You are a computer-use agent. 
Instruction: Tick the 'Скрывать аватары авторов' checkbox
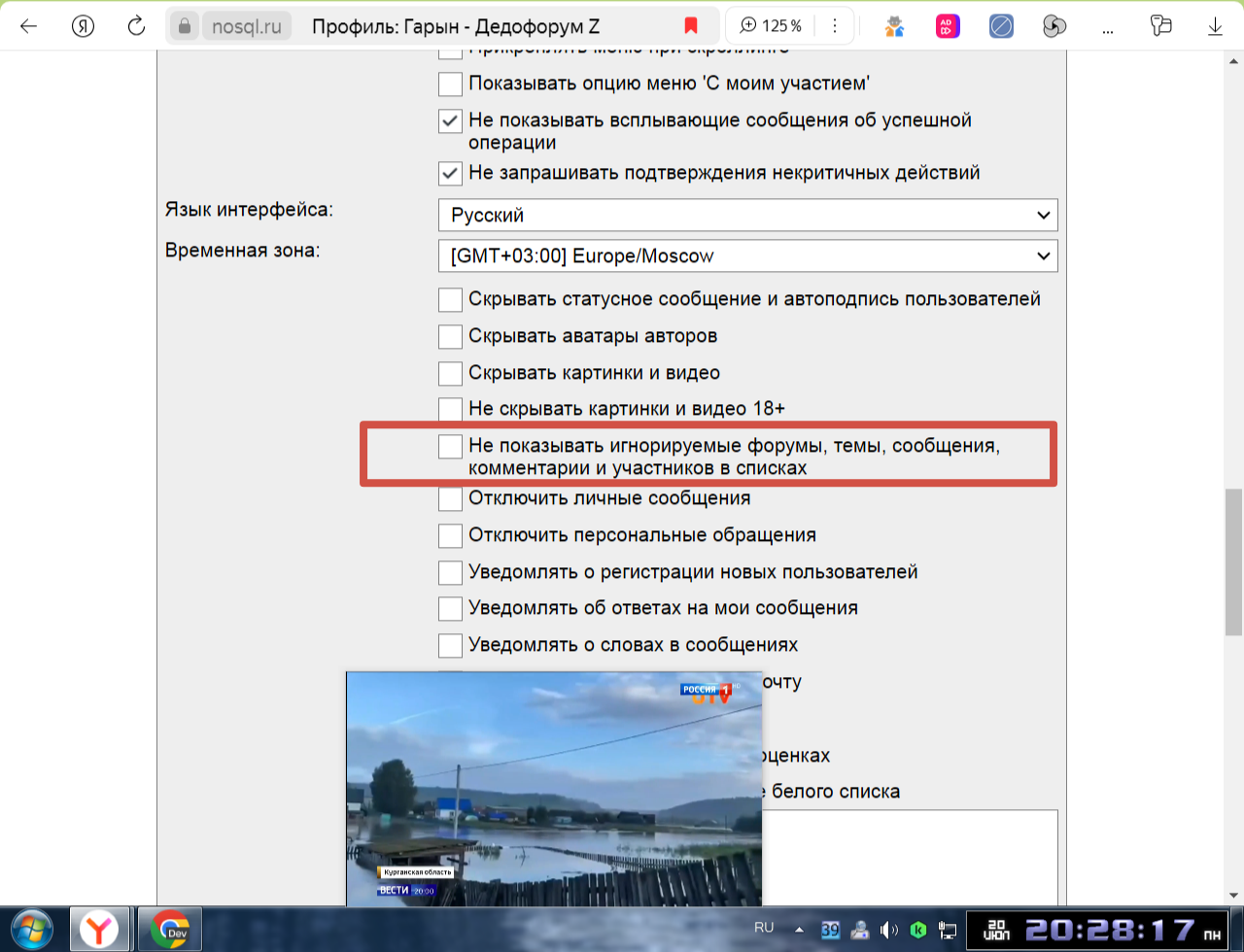(x=450, y=336)
